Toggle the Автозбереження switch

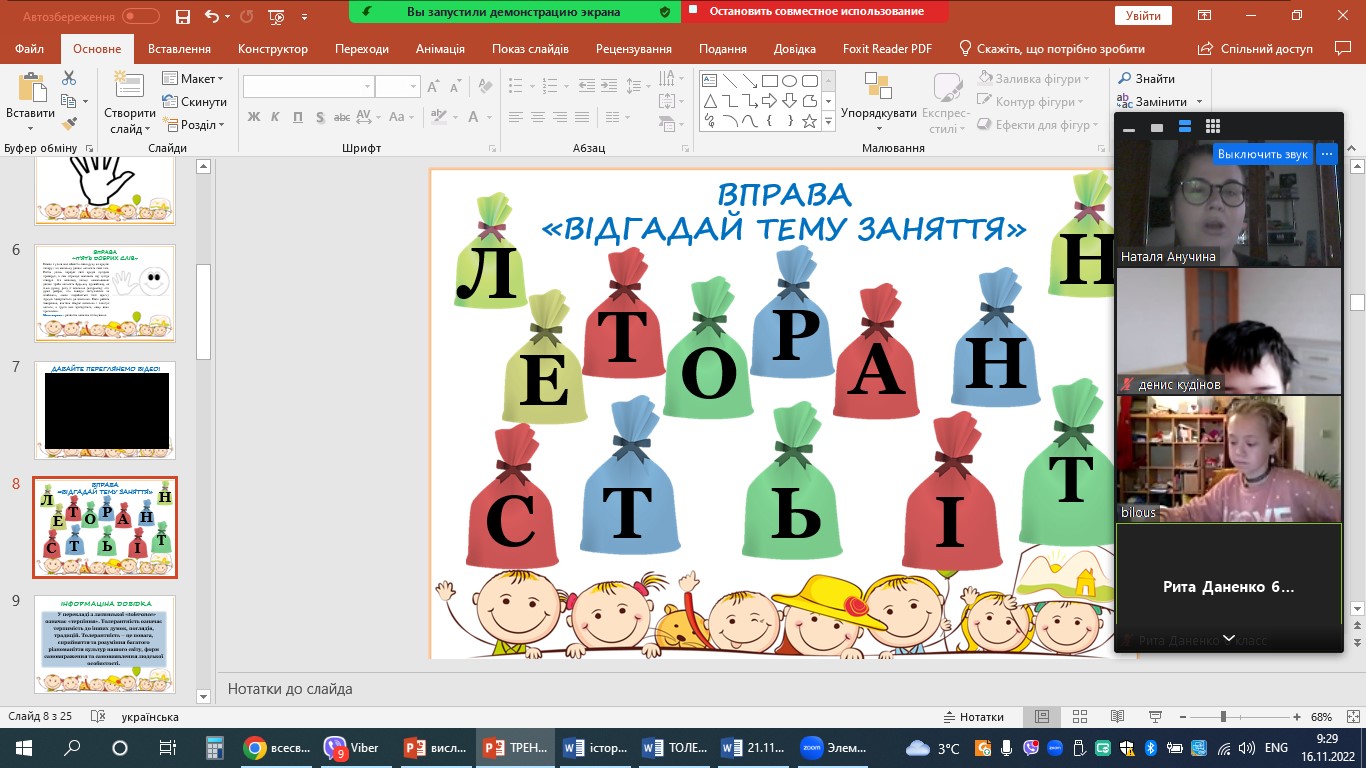click(140, 16)
